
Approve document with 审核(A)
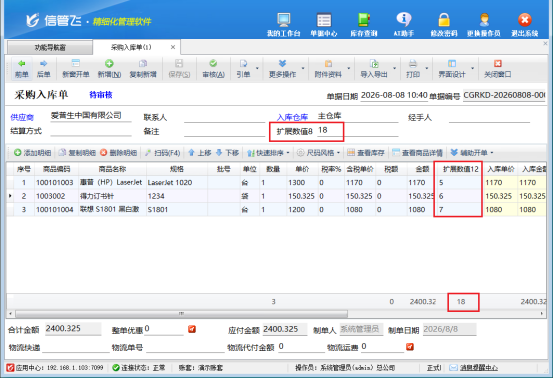213,68
